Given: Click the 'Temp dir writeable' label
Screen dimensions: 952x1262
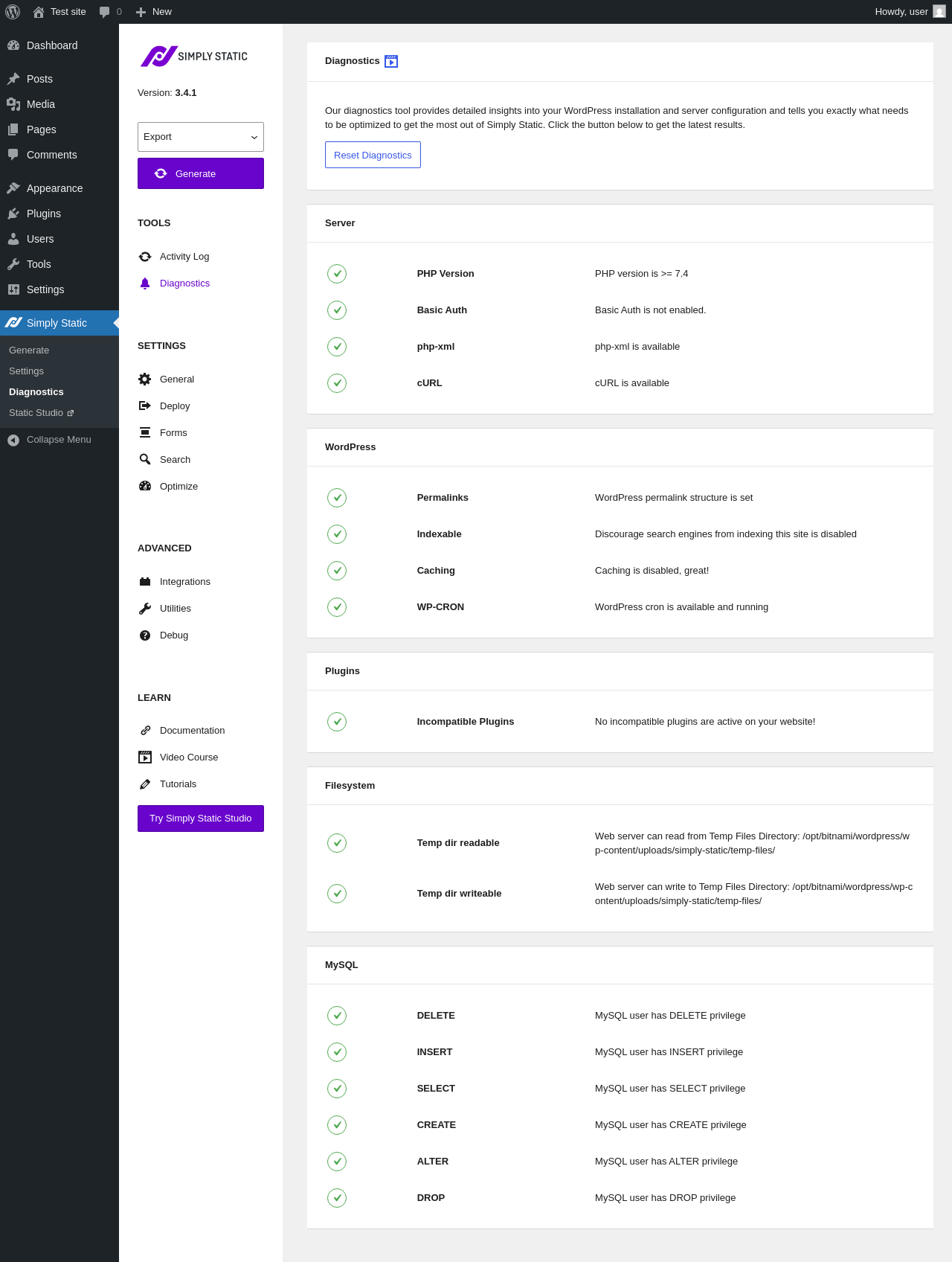Looking at the screenshot, I should 459,894.
